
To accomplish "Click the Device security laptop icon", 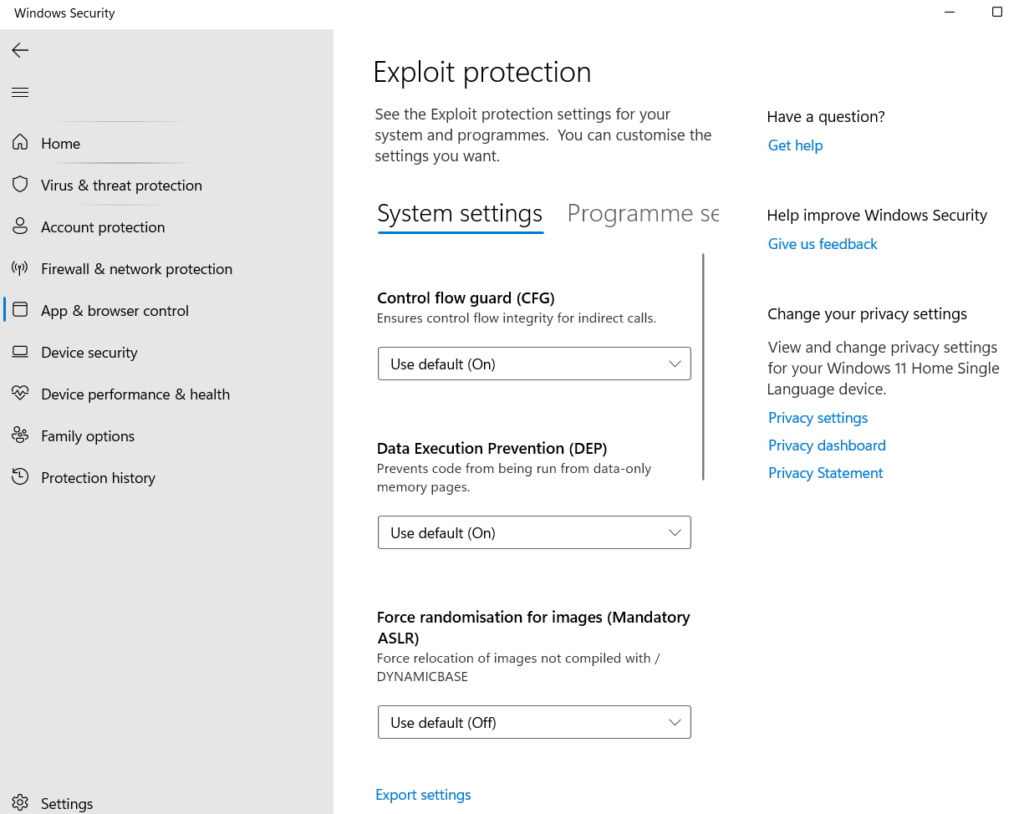I will (20, 352).
